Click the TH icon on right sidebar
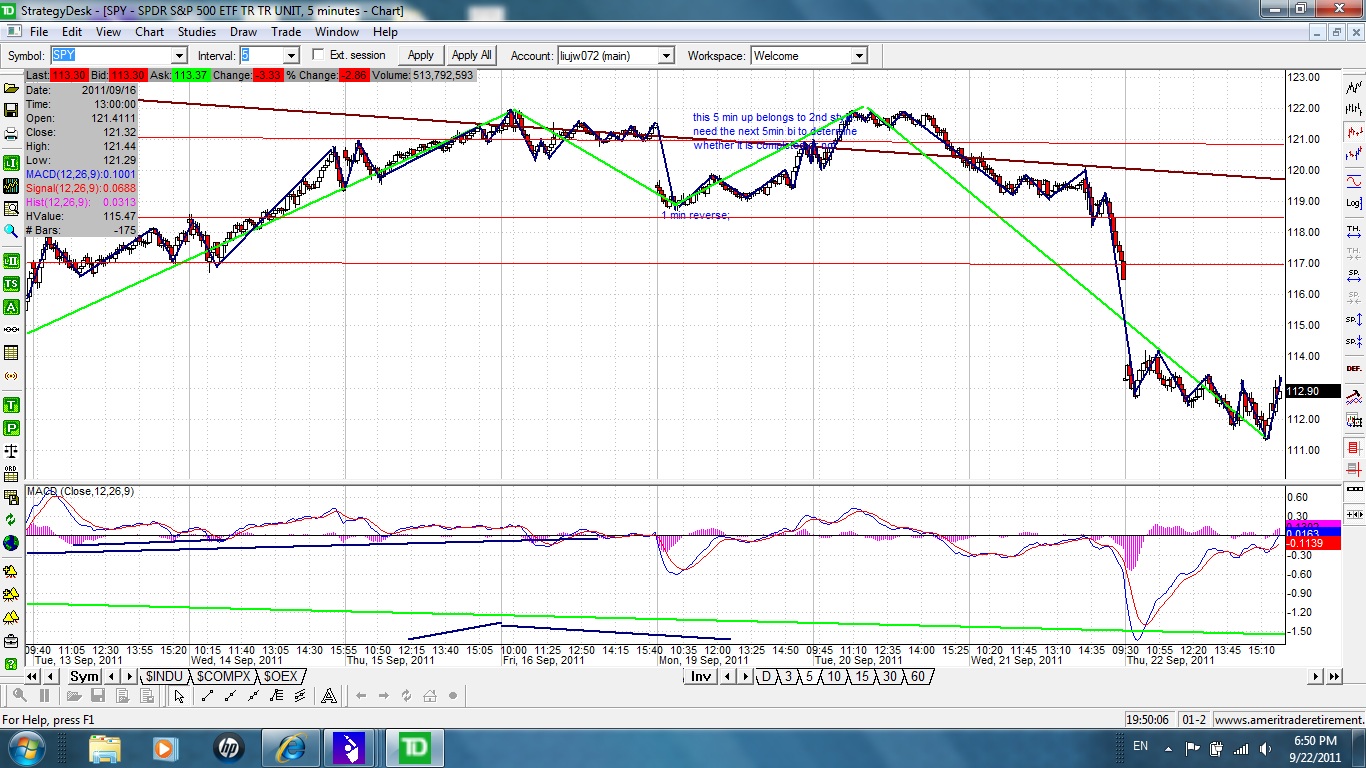Image resolution: width=1366 pixels, height=768 pixels. point(1354,232)
